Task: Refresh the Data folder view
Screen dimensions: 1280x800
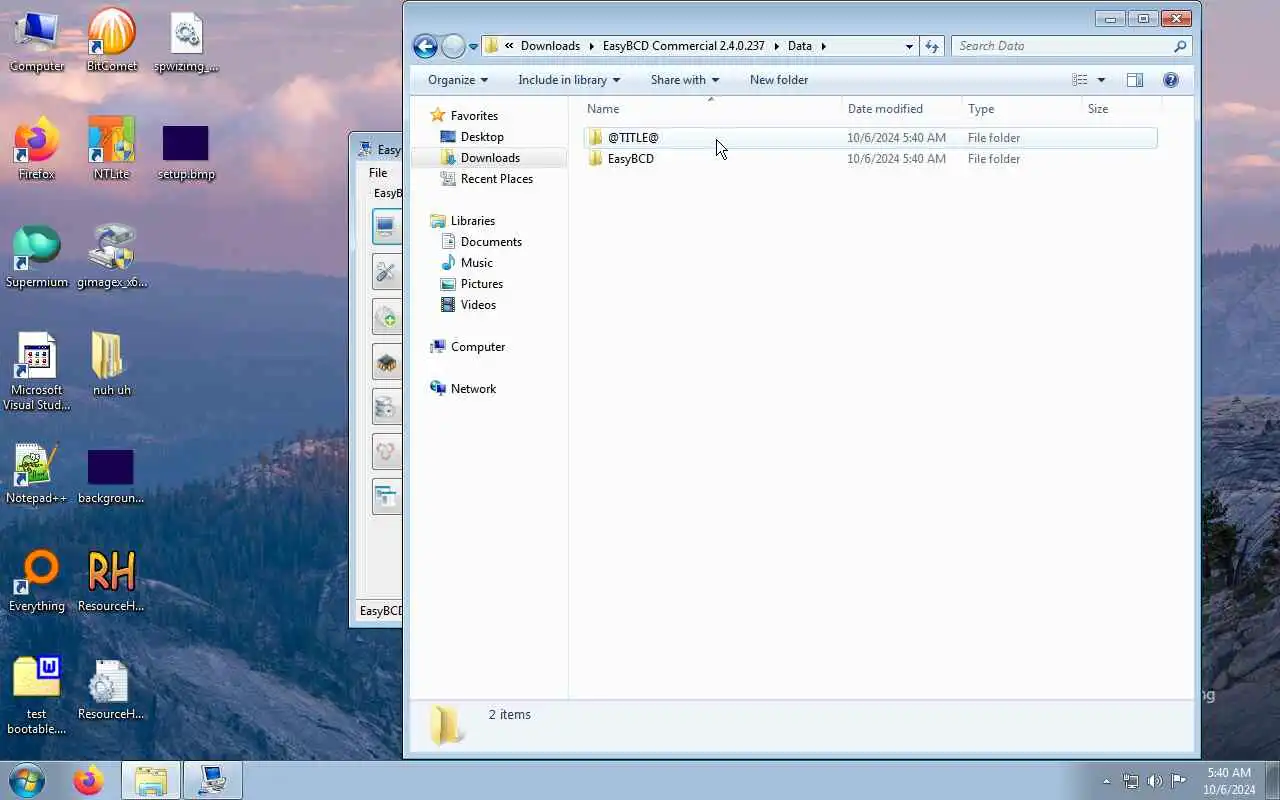Action: 932,46
